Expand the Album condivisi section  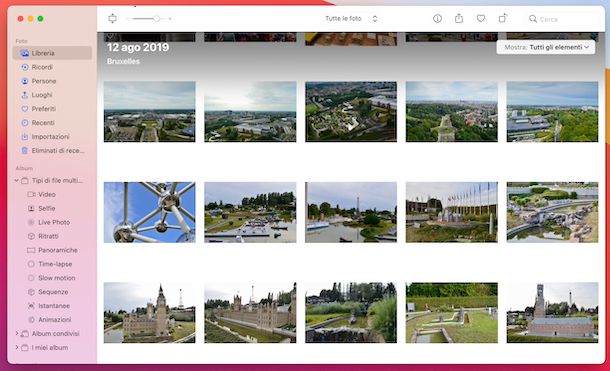click(x=16, y=334)
